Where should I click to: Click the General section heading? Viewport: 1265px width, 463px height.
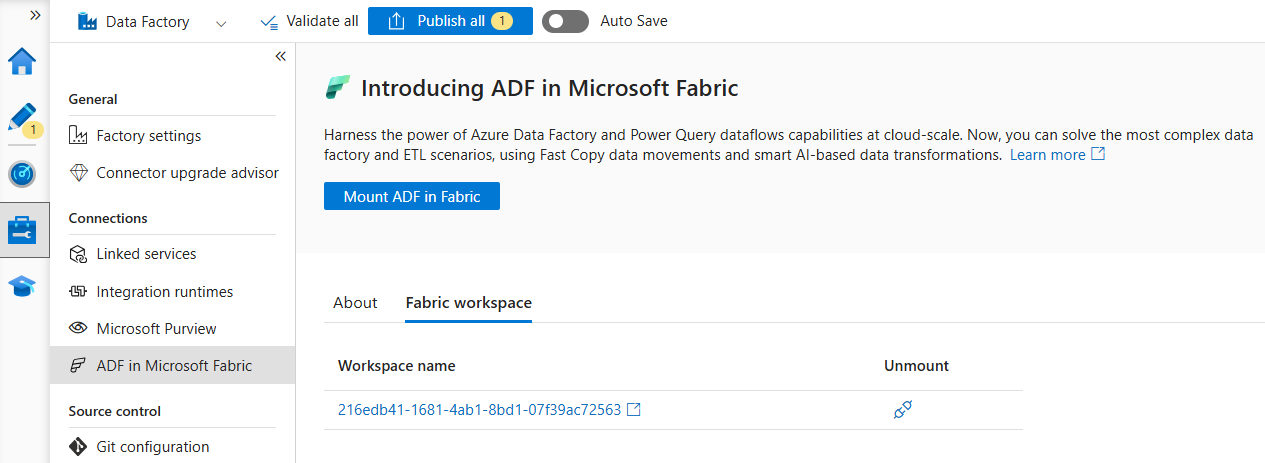click(93, 99)
